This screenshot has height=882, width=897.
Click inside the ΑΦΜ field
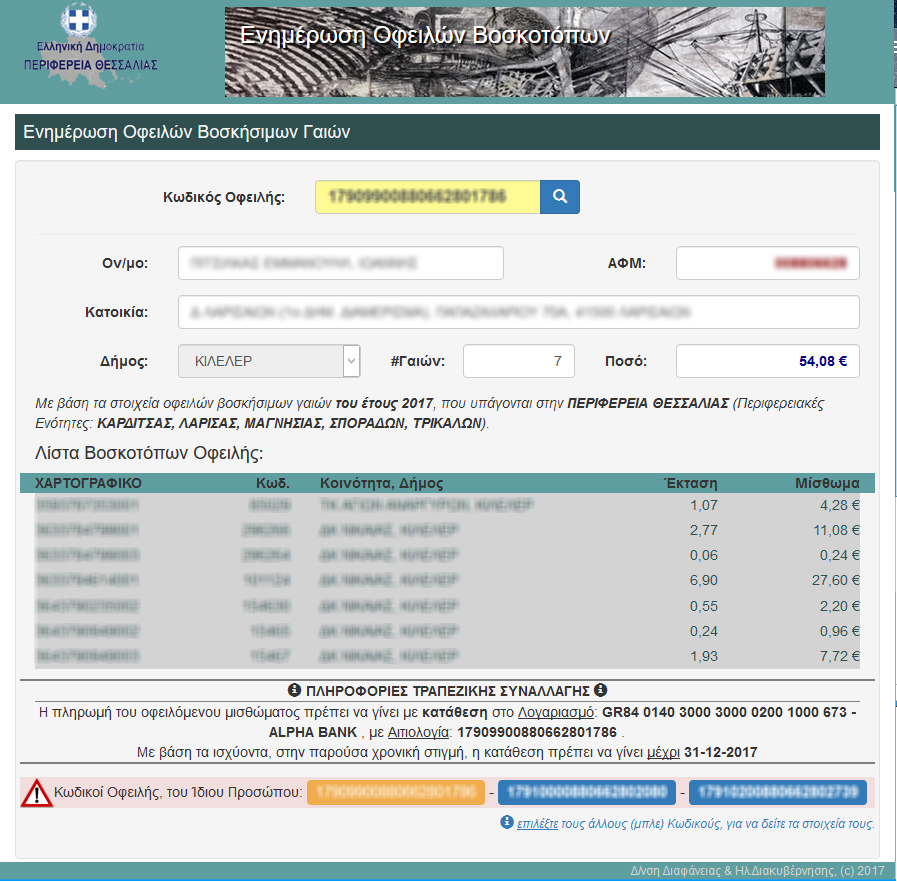point(767,264)
